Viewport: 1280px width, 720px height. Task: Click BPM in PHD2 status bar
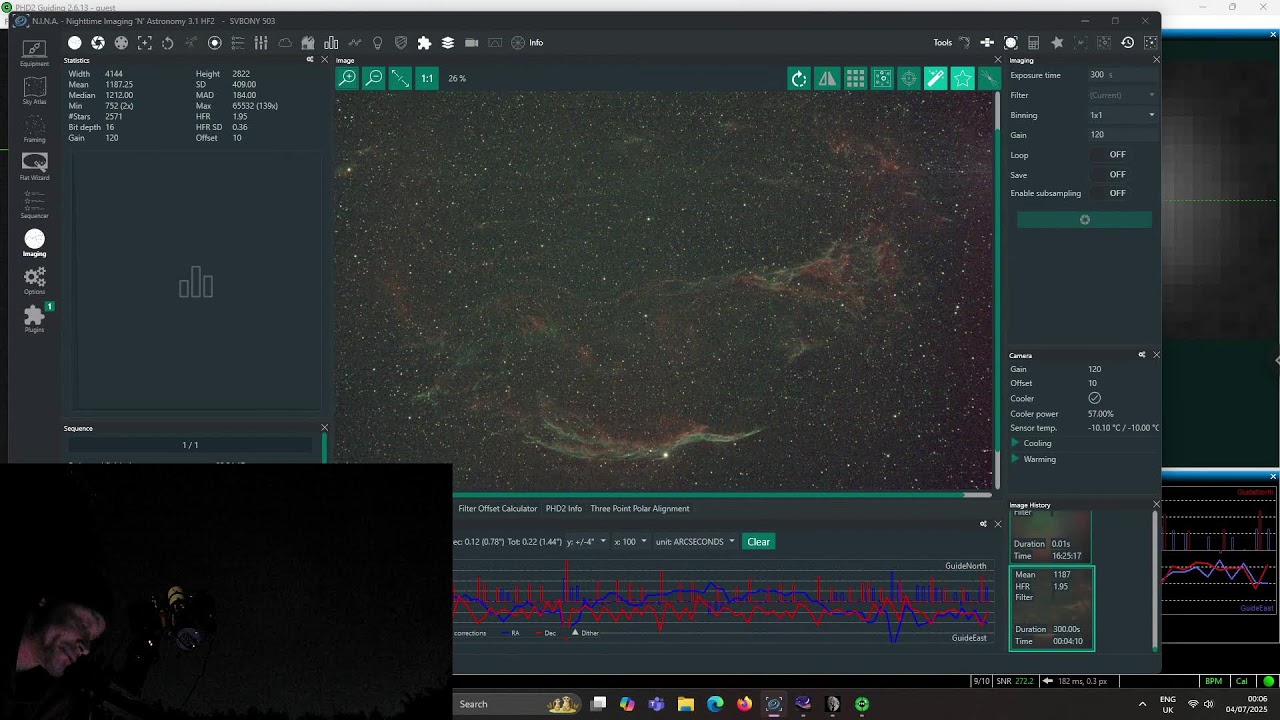1213,681
